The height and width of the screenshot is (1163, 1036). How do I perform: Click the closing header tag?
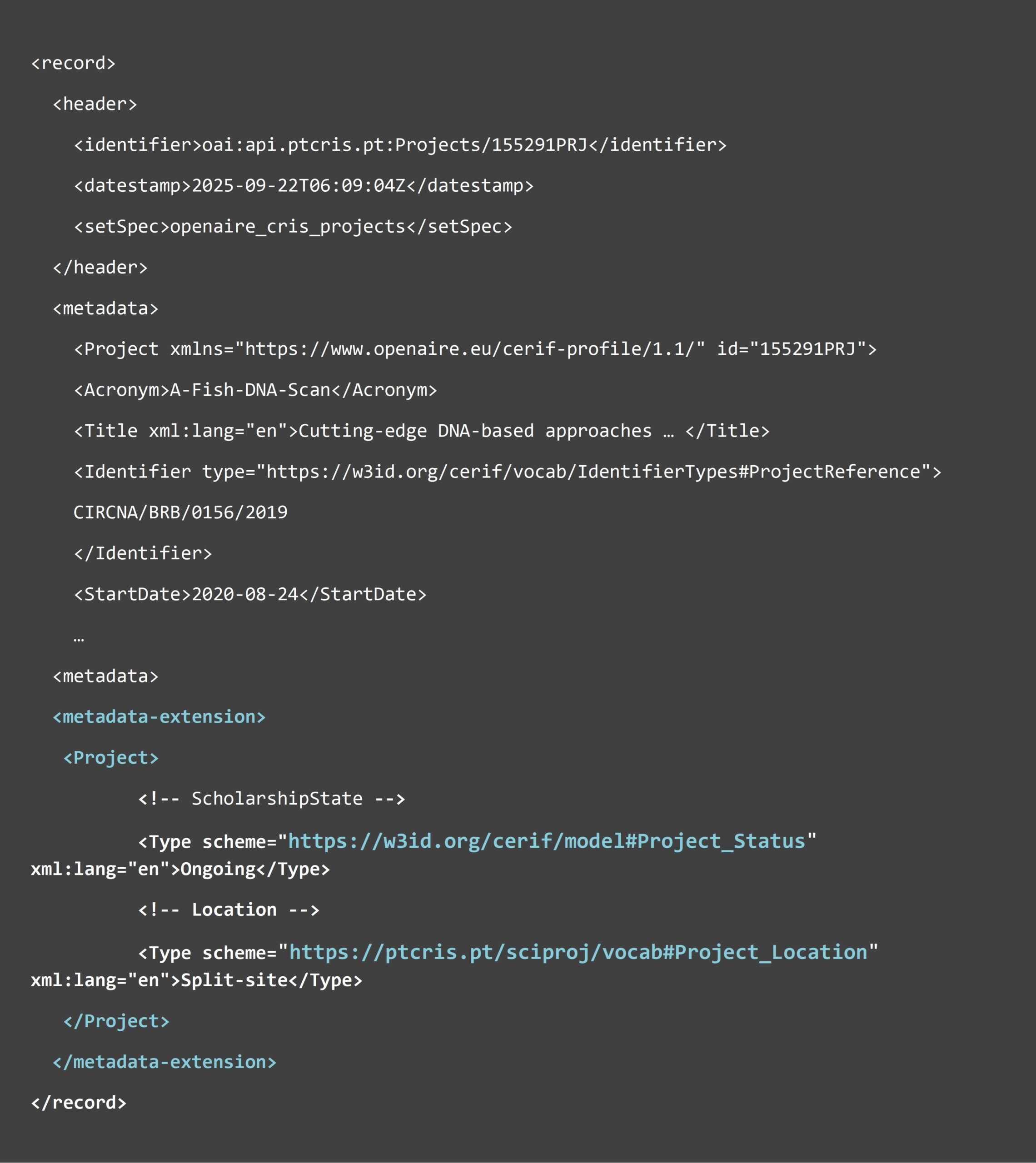(x=100, y=268)
